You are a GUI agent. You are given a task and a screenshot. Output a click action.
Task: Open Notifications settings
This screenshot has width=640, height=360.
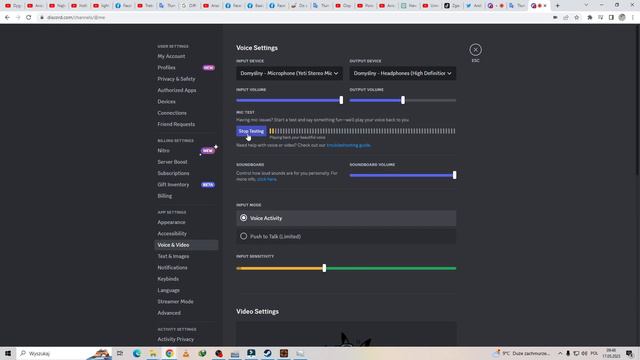pyautogui.click(x=173, y=268)
